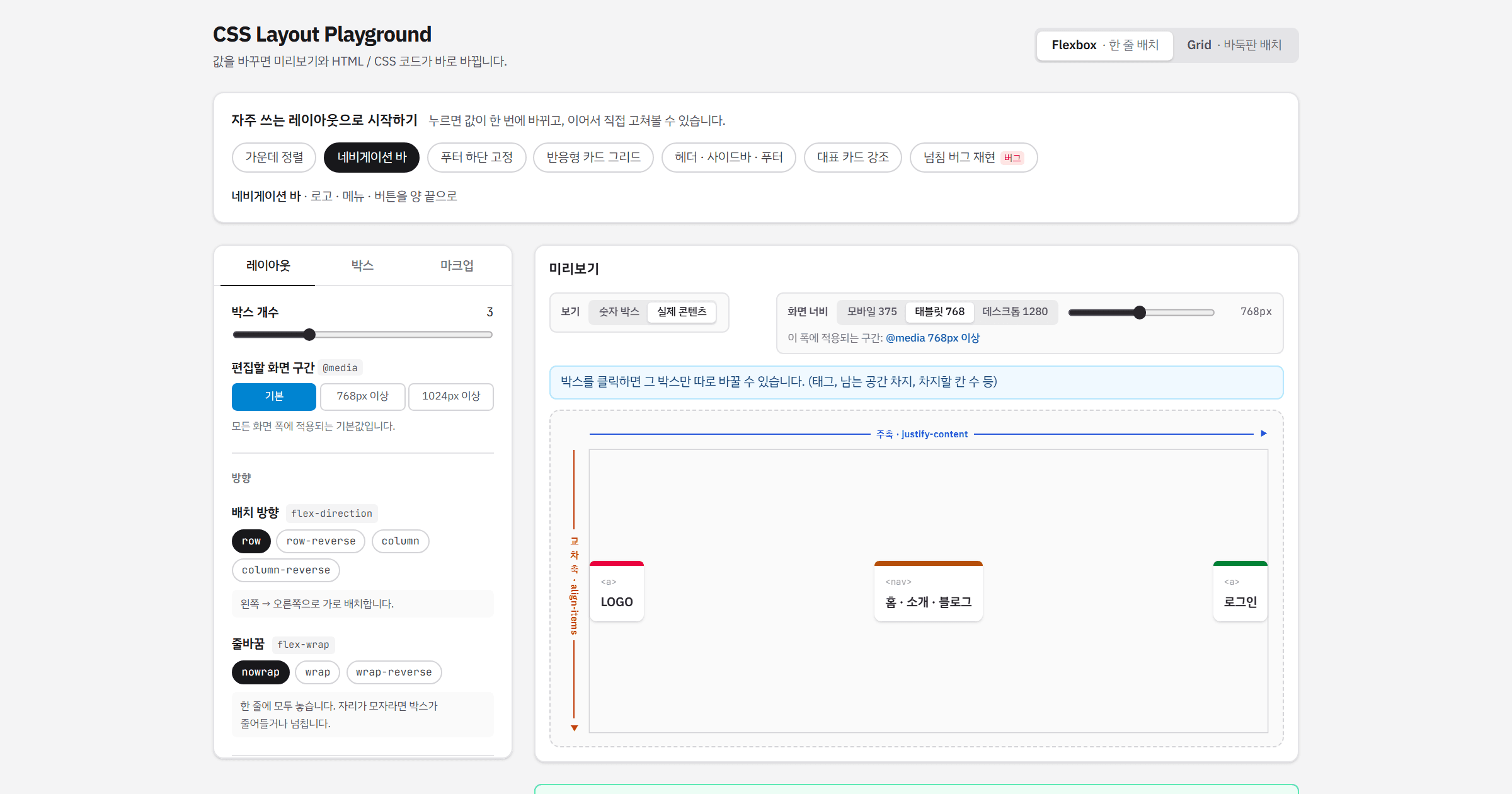Show 실제 콘텐츠 view in preview

coord(682,312)
